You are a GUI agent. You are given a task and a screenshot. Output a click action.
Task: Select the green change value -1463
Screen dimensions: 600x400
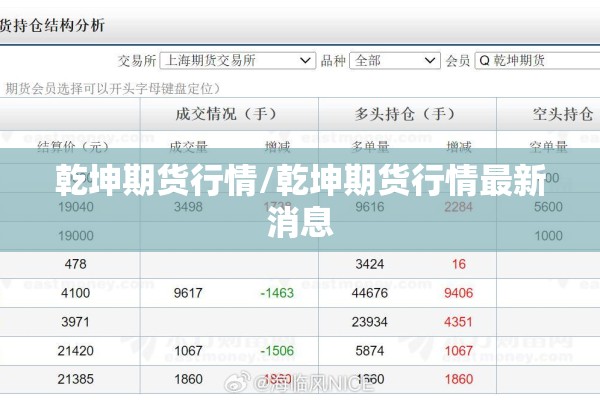click(277, 293)
